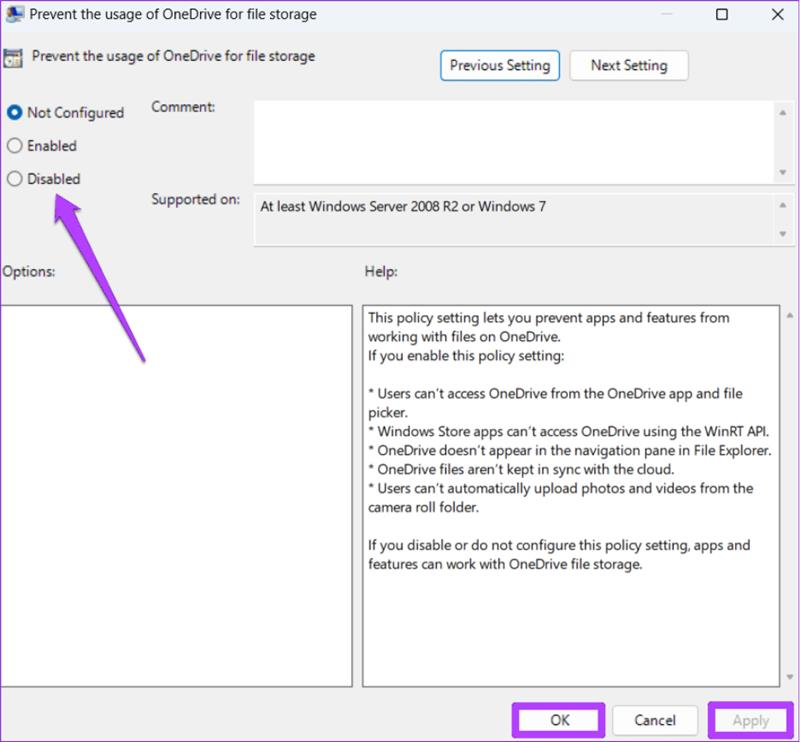Click the 'At least Windows Server 2008 R2 or Windows 7' text
The width and height of the screenshot is (800, 742).
pyautogui.click(x=403, y=206)
